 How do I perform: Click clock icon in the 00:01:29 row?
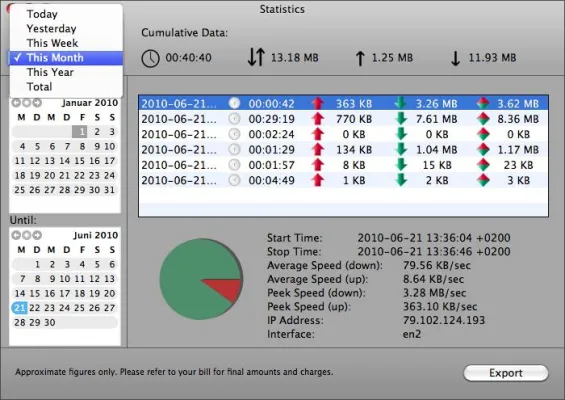(x=234, y=150)
